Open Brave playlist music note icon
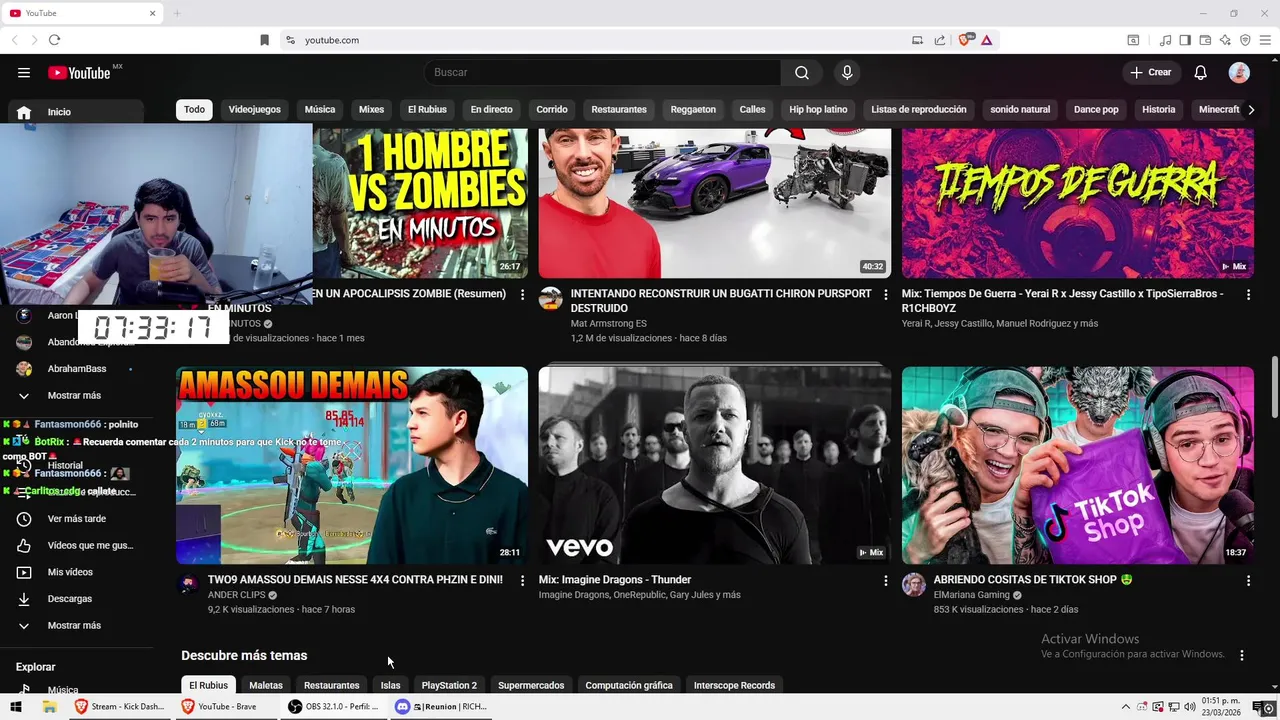The height and width of the screenshot is (720, 1280). [x=1165, y=40]
